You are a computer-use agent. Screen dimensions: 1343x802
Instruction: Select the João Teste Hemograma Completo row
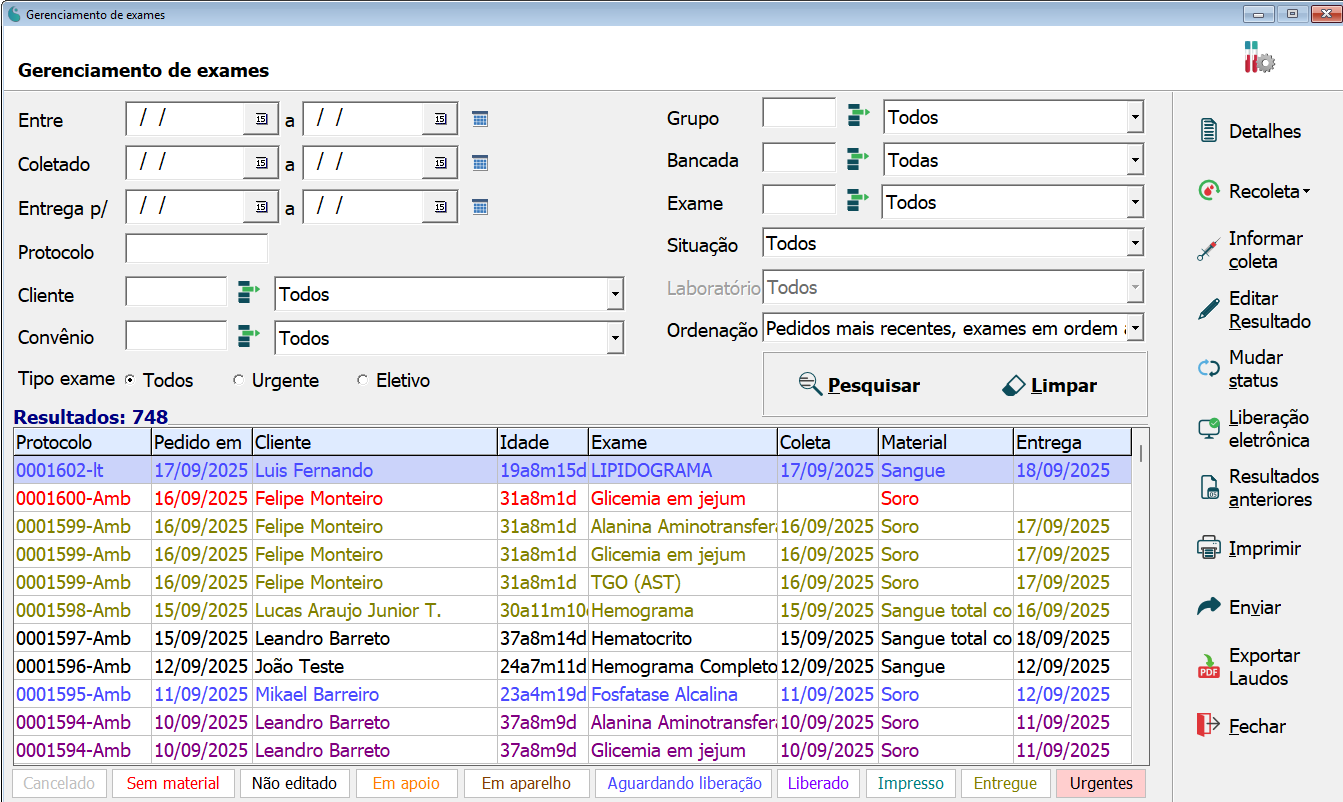(573, 666)
